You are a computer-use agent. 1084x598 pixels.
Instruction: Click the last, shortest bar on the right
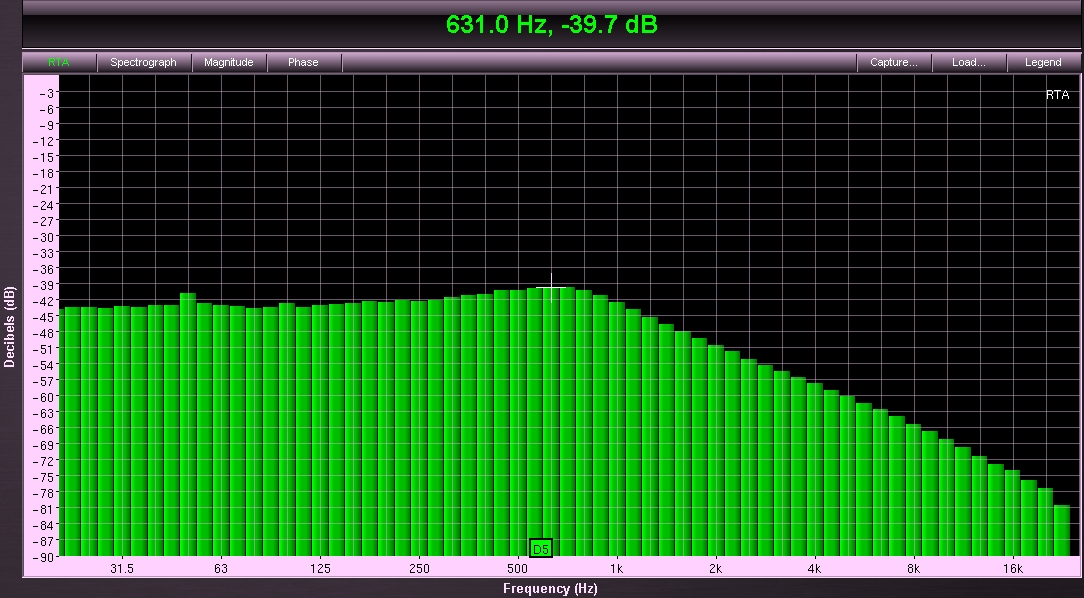coord(1062,530)
